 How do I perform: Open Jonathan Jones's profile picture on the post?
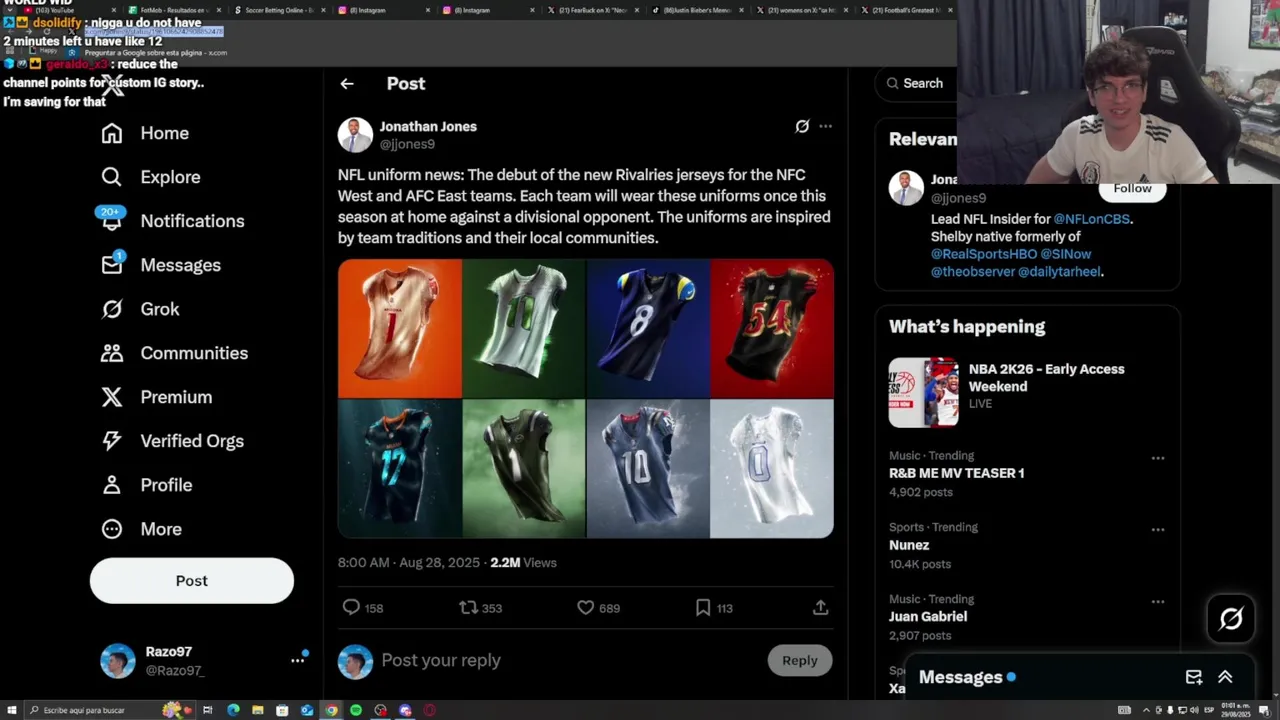(x=355, y=135)
